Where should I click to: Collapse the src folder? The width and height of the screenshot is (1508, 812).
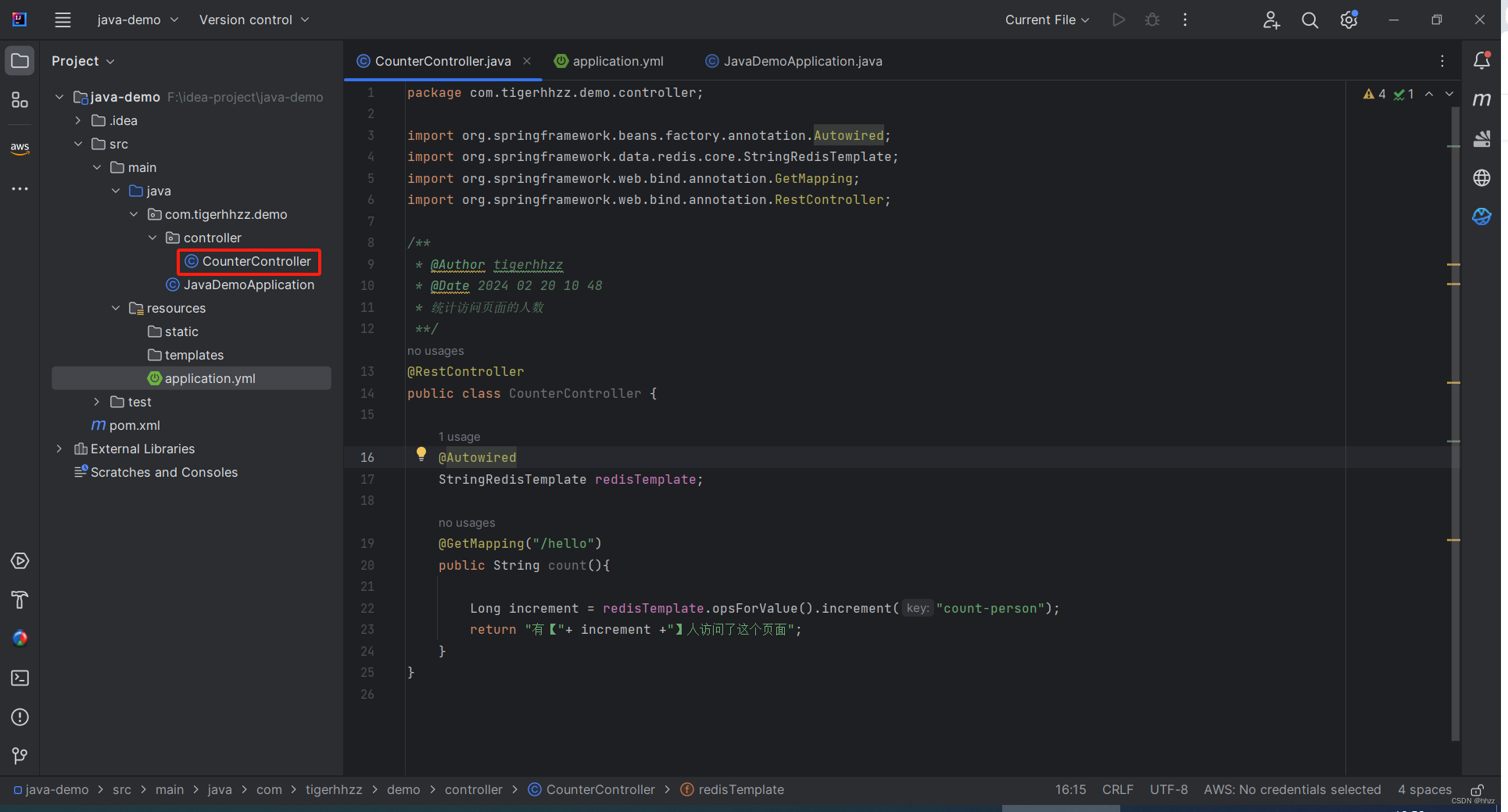(78, 144)
